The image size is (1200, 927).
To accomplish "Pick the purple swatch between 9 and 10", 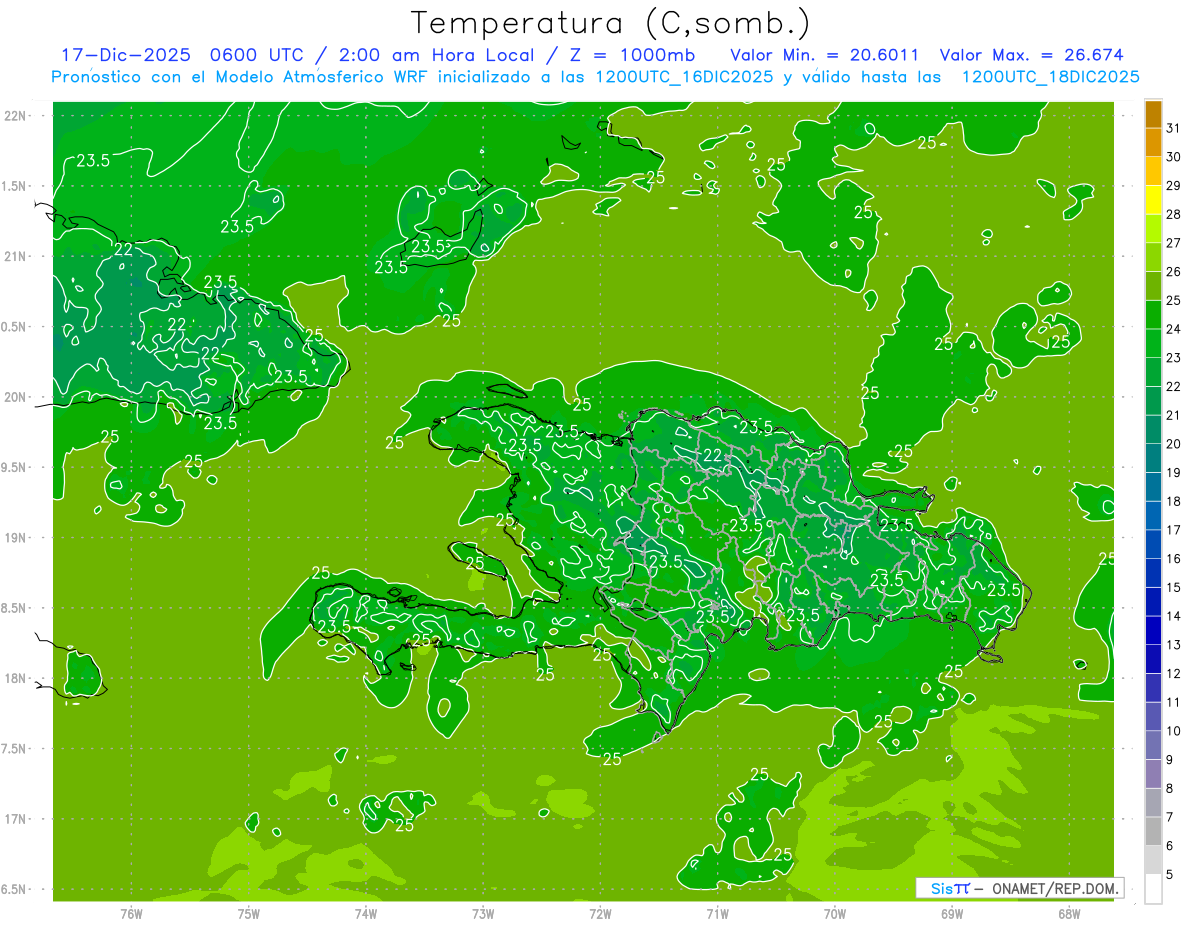I will click(1153, 746).
